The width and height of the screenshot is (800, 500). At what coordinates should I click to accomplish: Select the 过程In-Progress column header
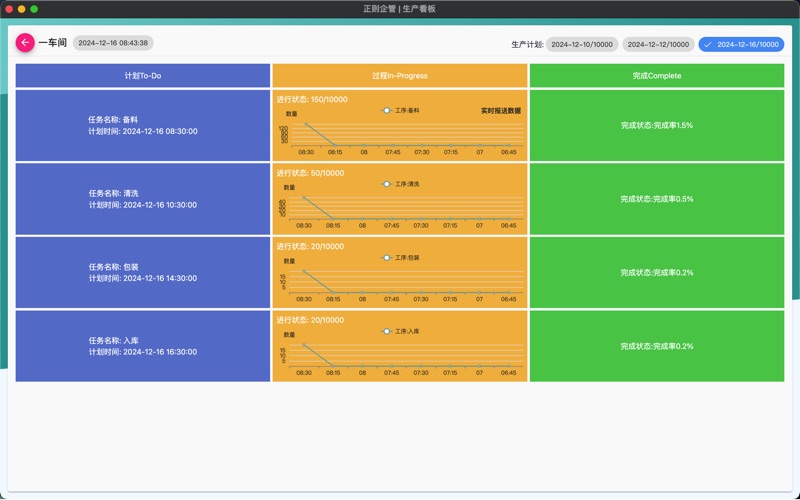399,76
